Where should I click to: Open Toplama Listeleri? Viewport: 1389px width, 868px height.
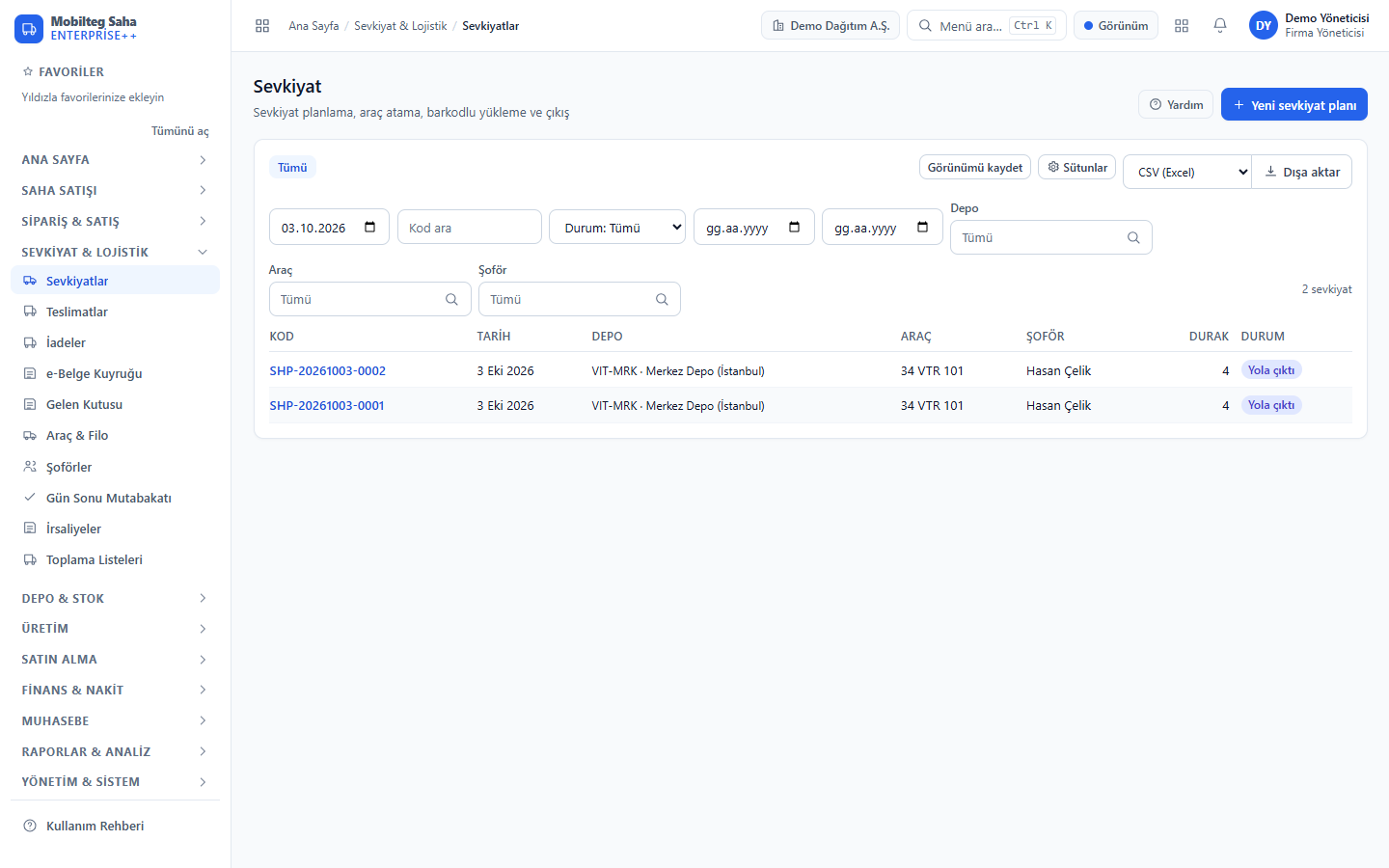point(115,559)
